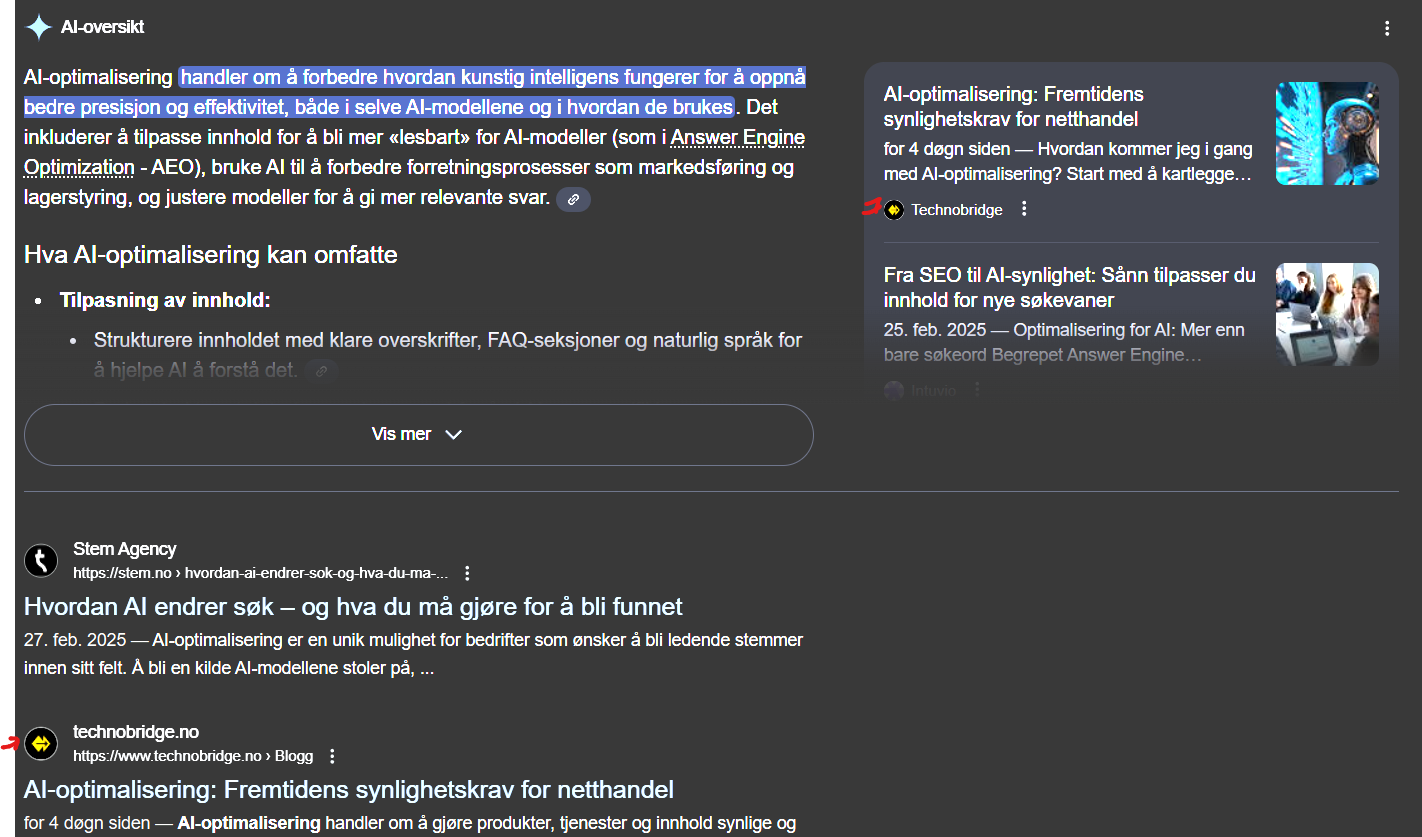The height and width of the screenshot is (837, 1422).
Task: Click technobridge.no favicon in search result
Action: pos(41,743)
